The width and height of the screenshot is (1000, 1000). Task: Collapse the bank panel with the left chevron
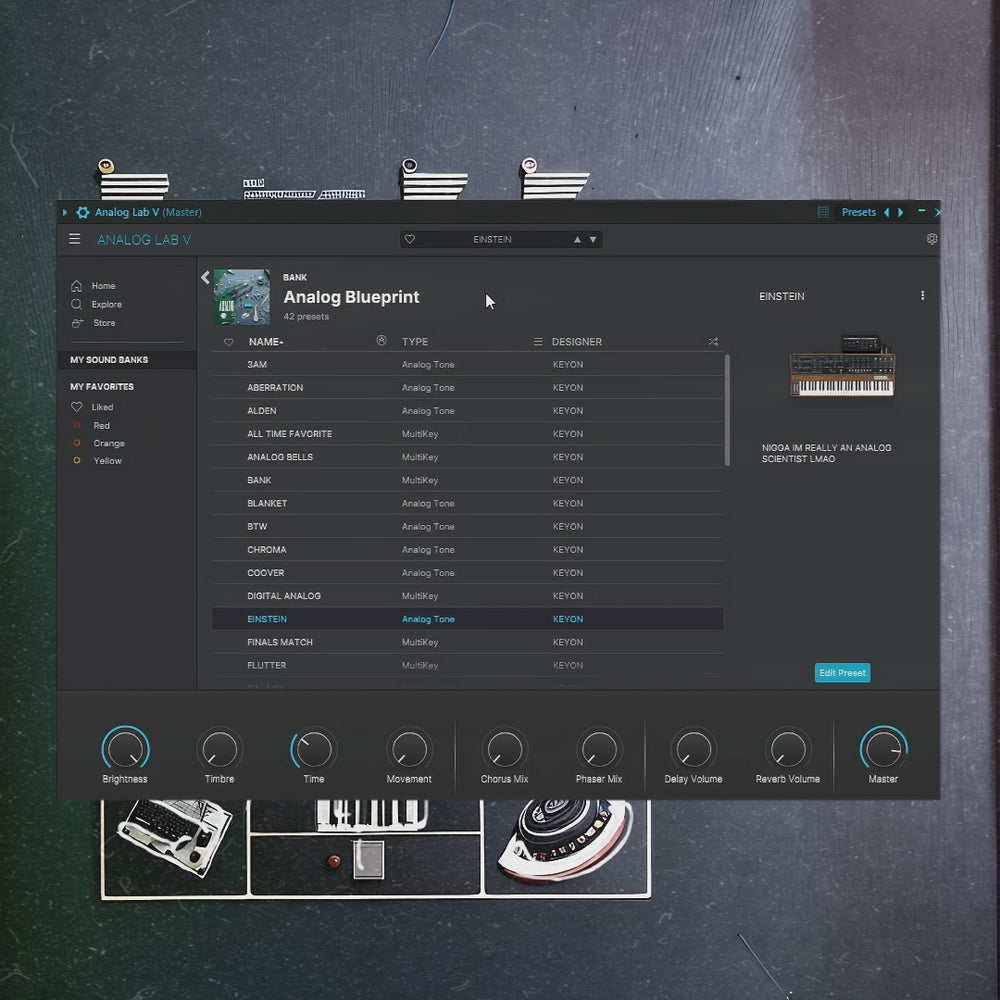click(205, 277)
